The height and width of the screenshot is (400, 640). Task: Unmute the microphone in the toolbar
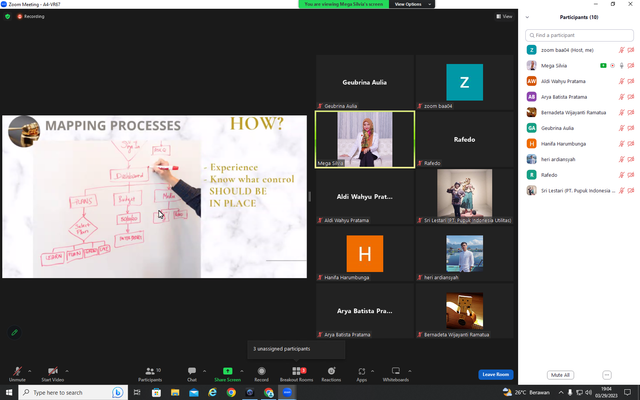[17, 371]
